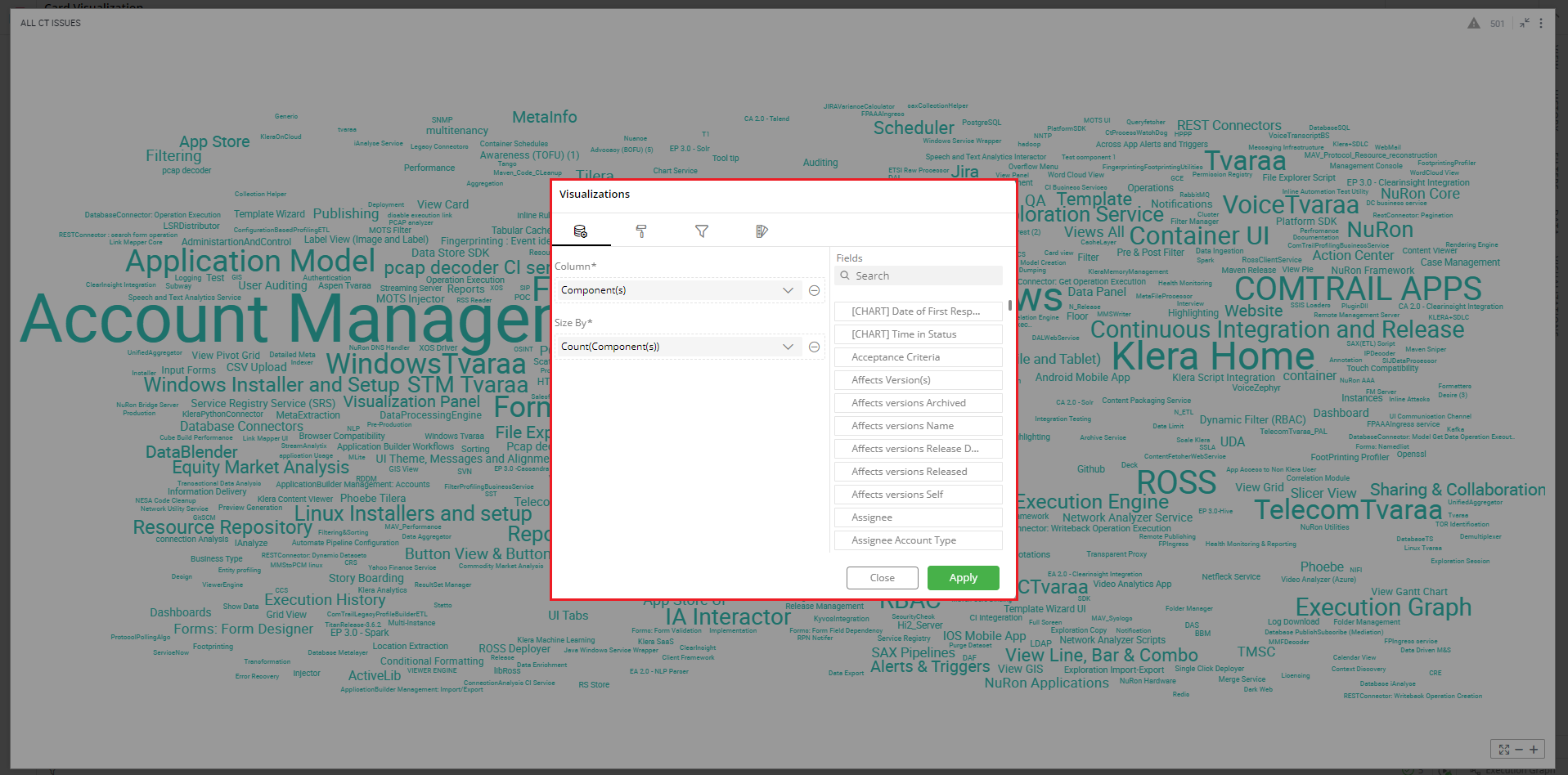Click 'Execution Engine' in the word cloud
The height and width of the screenshot is (775, 1568).
(x=1092, y=502)
